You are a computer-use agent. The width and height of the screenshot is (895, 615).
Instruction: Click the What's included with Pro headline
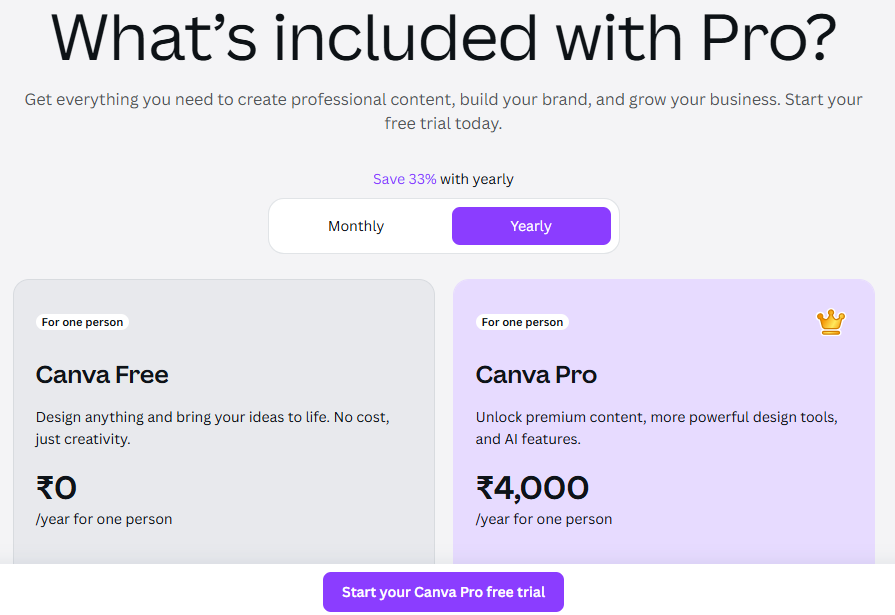(443, 40)
